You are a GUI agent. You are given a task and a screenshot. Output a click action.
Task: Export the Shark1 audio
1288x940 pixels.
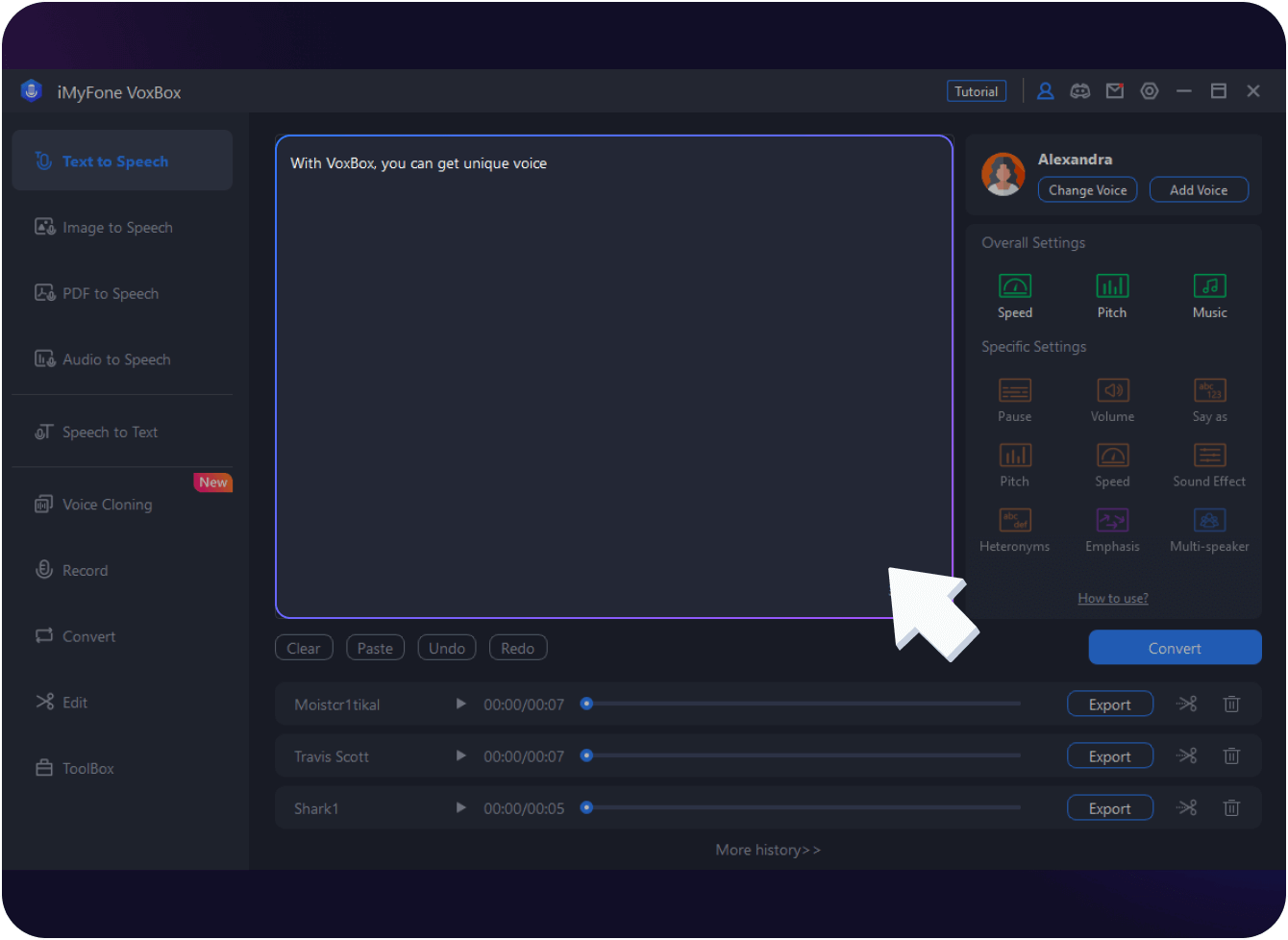pos(1110,808)
